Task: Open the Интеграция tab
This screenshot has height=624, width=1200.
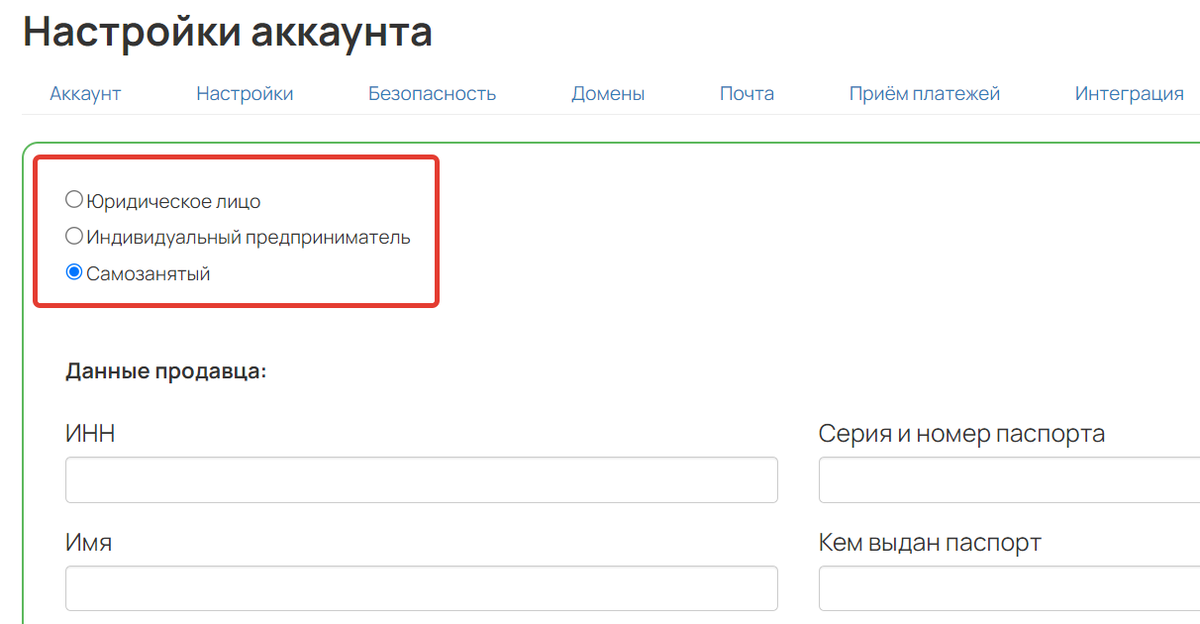Action: pos(1128,93)
